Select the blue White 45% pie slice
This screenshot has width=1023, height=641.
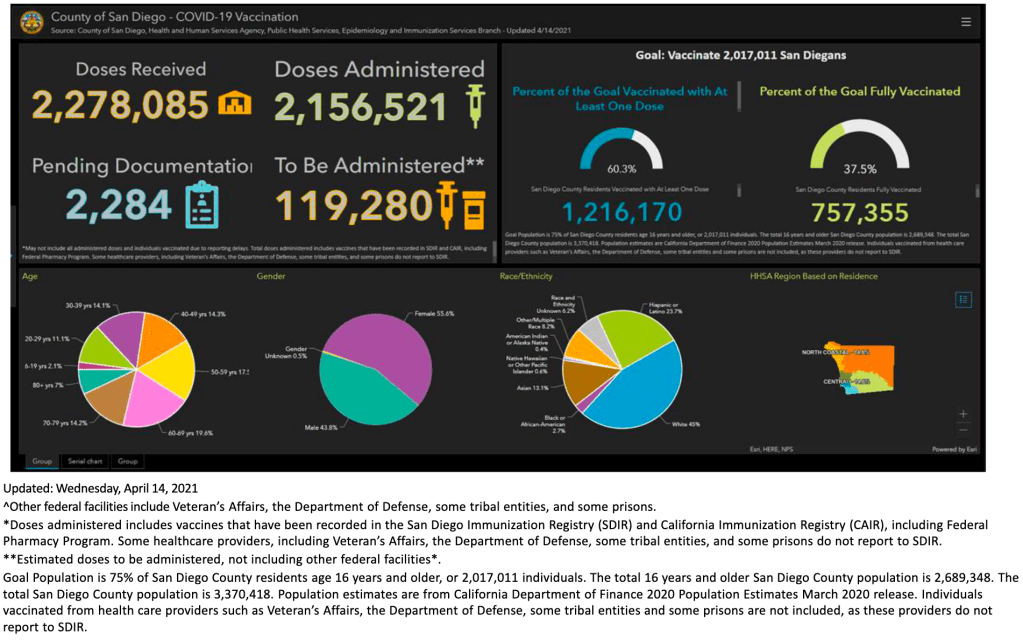tap(640, 390)
